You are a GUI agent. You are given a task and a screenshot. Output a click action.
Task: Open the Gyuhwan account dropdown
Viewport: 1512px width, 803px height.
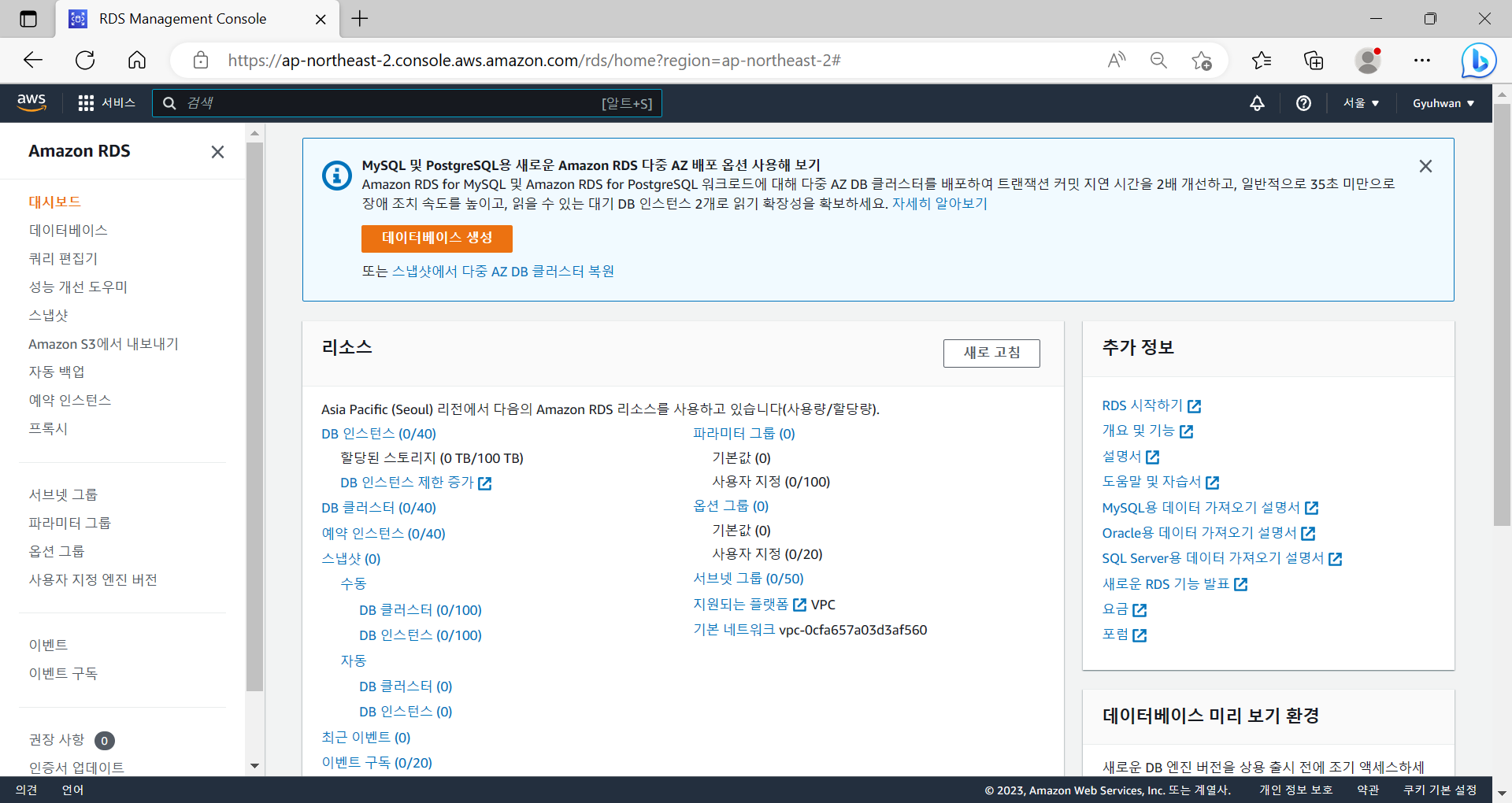click(x=1443, y=103)
